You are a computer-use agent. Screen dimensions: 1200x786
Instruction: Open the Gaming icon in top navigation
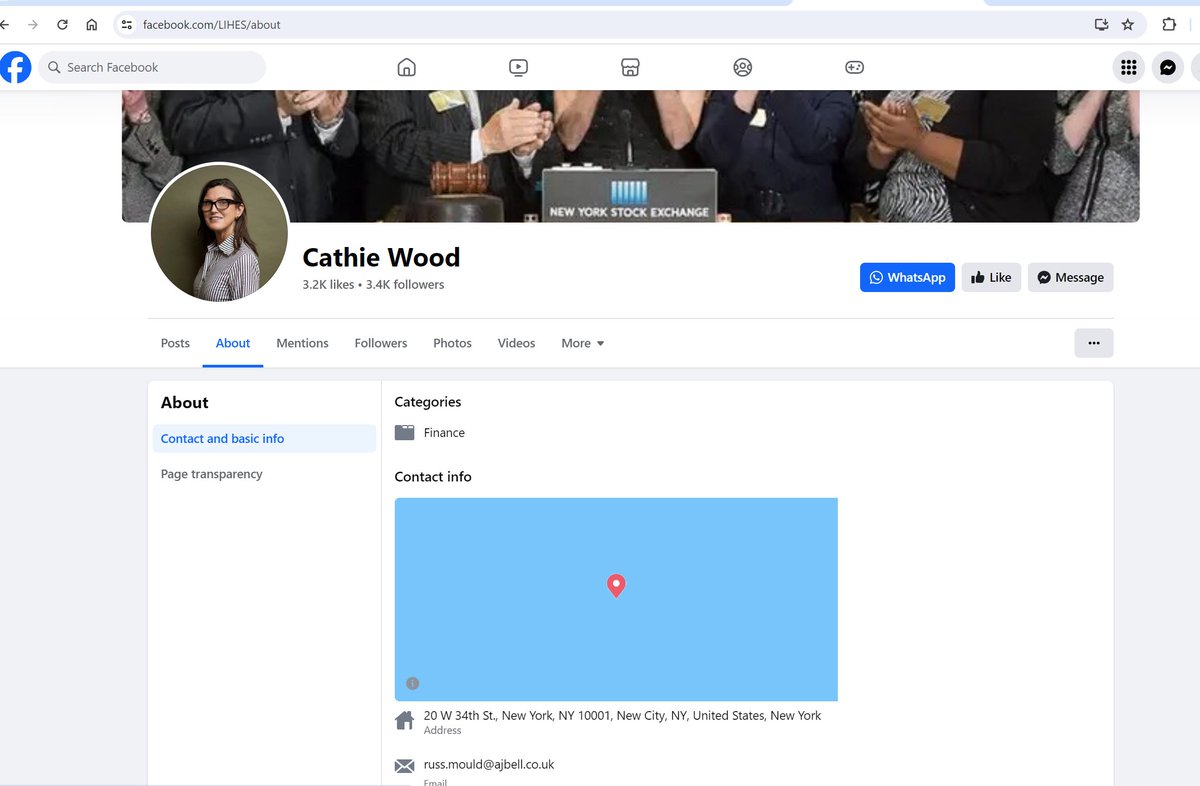(x=854, y=67)
